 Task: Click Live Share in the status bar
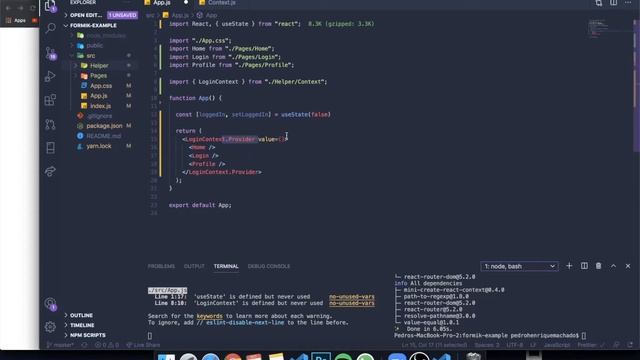143,345
